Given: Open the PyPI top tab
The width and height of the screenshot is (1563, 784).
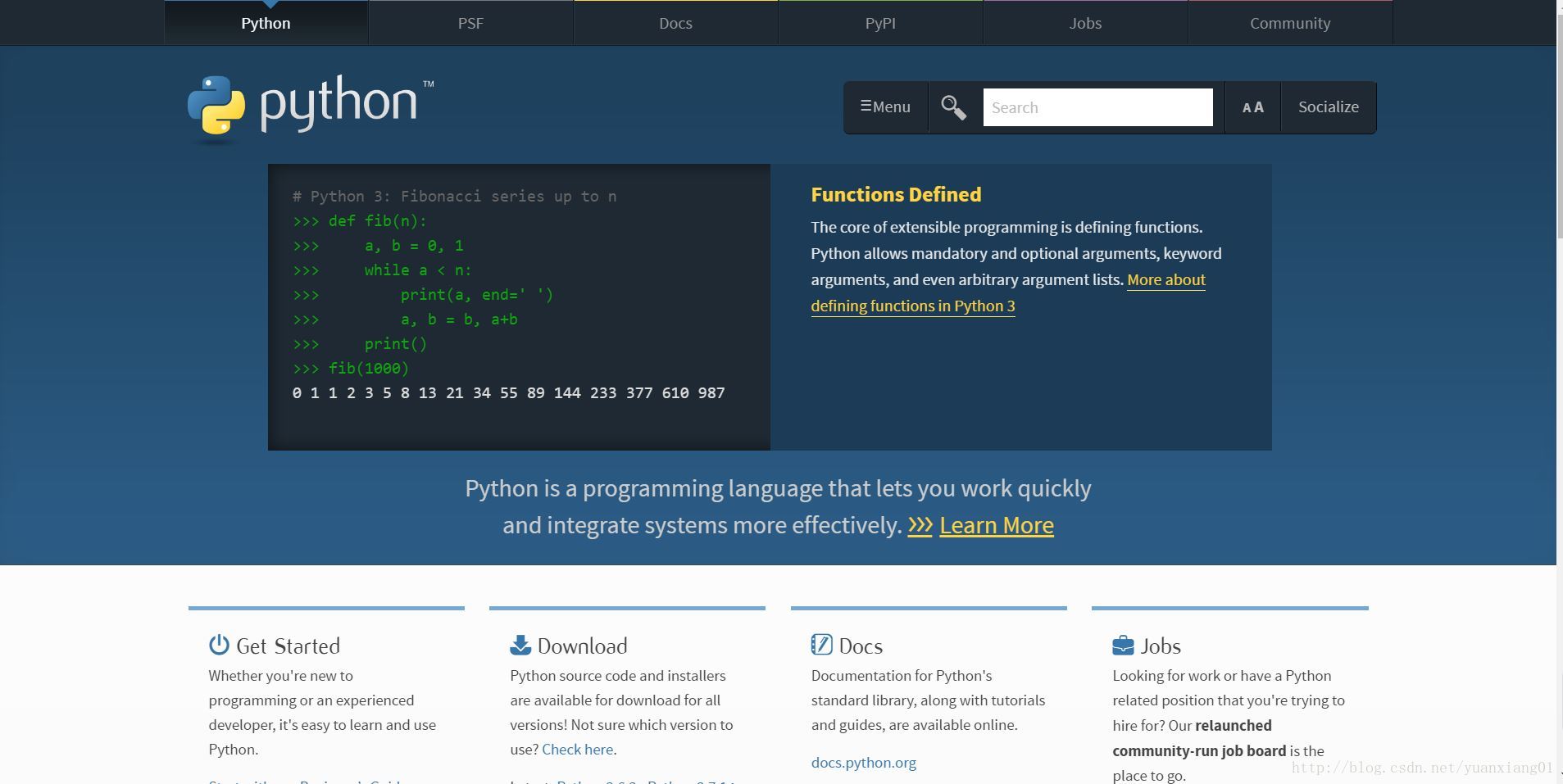Looking at the screenshot, I should click(880, 23).
